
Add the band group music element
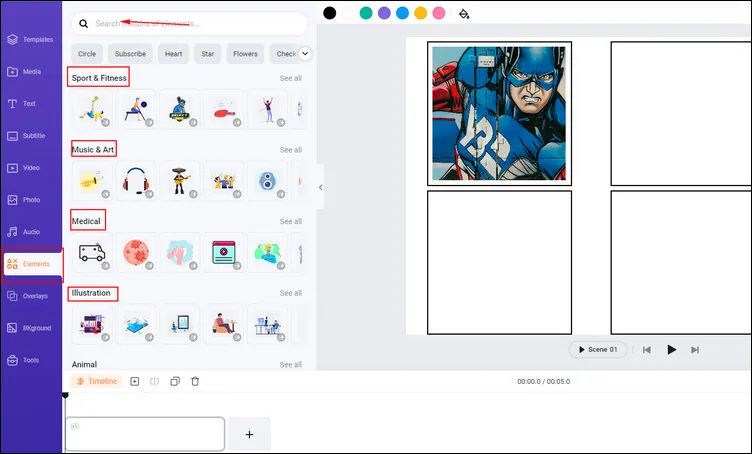(x=223, y=181)
